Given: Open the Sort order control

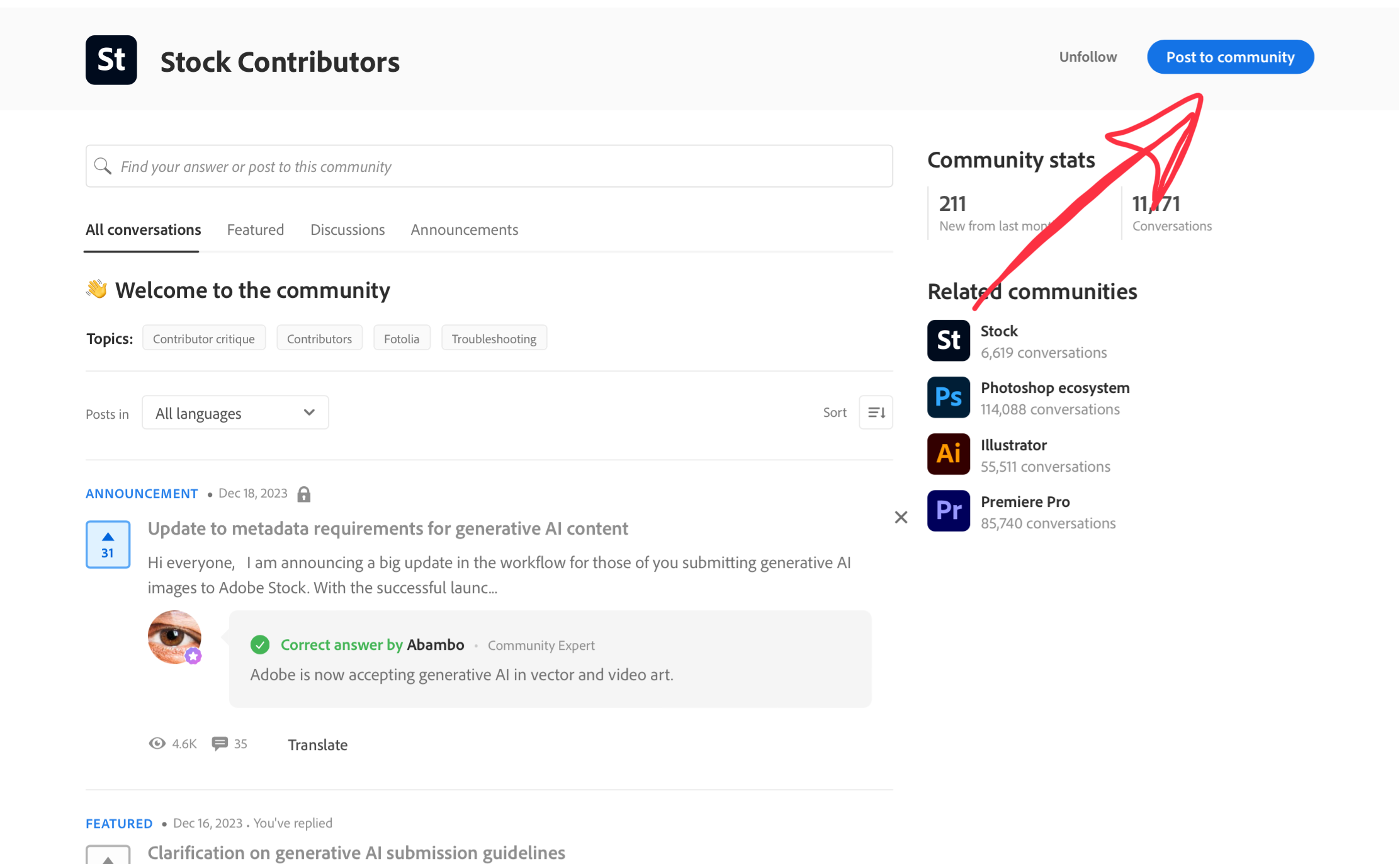Looking at the screenshot, I should click(x=876, y=412).
